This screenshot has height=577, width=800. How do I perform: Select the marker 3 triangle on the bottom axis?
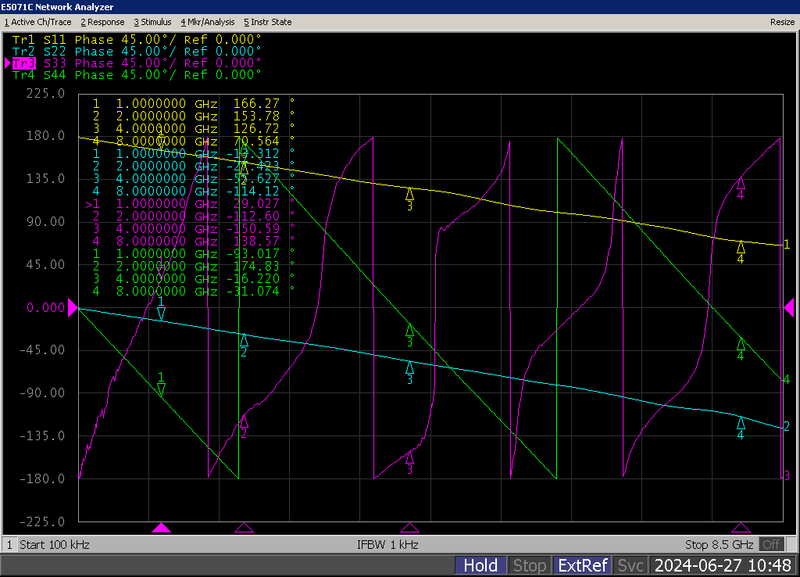(x=409, y=528)
